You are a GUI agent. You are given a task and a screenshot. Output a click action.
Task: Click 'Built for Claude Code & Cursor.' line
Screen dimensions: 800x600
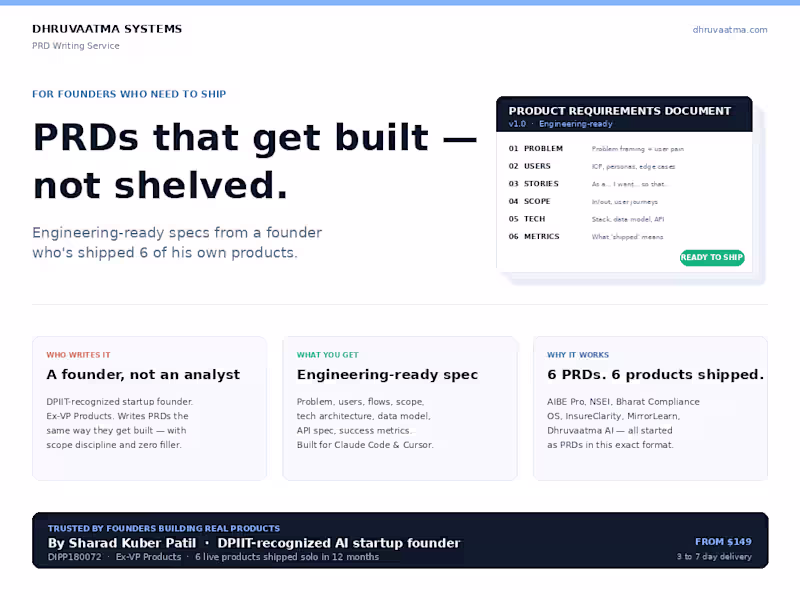[x=365, y=445]
